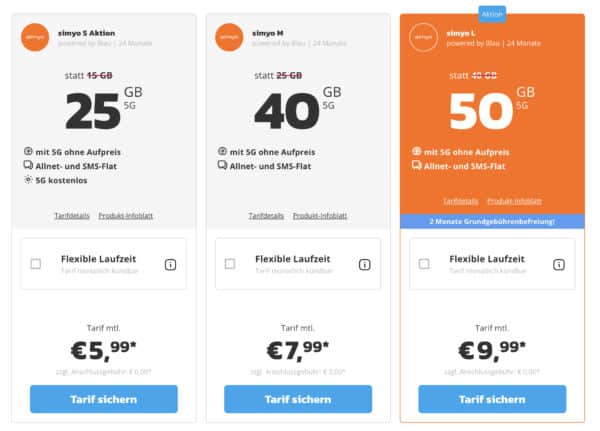Open info icon for simyo M flexible Laufzeit
600x431 pixels.
[x=364, y=264]
